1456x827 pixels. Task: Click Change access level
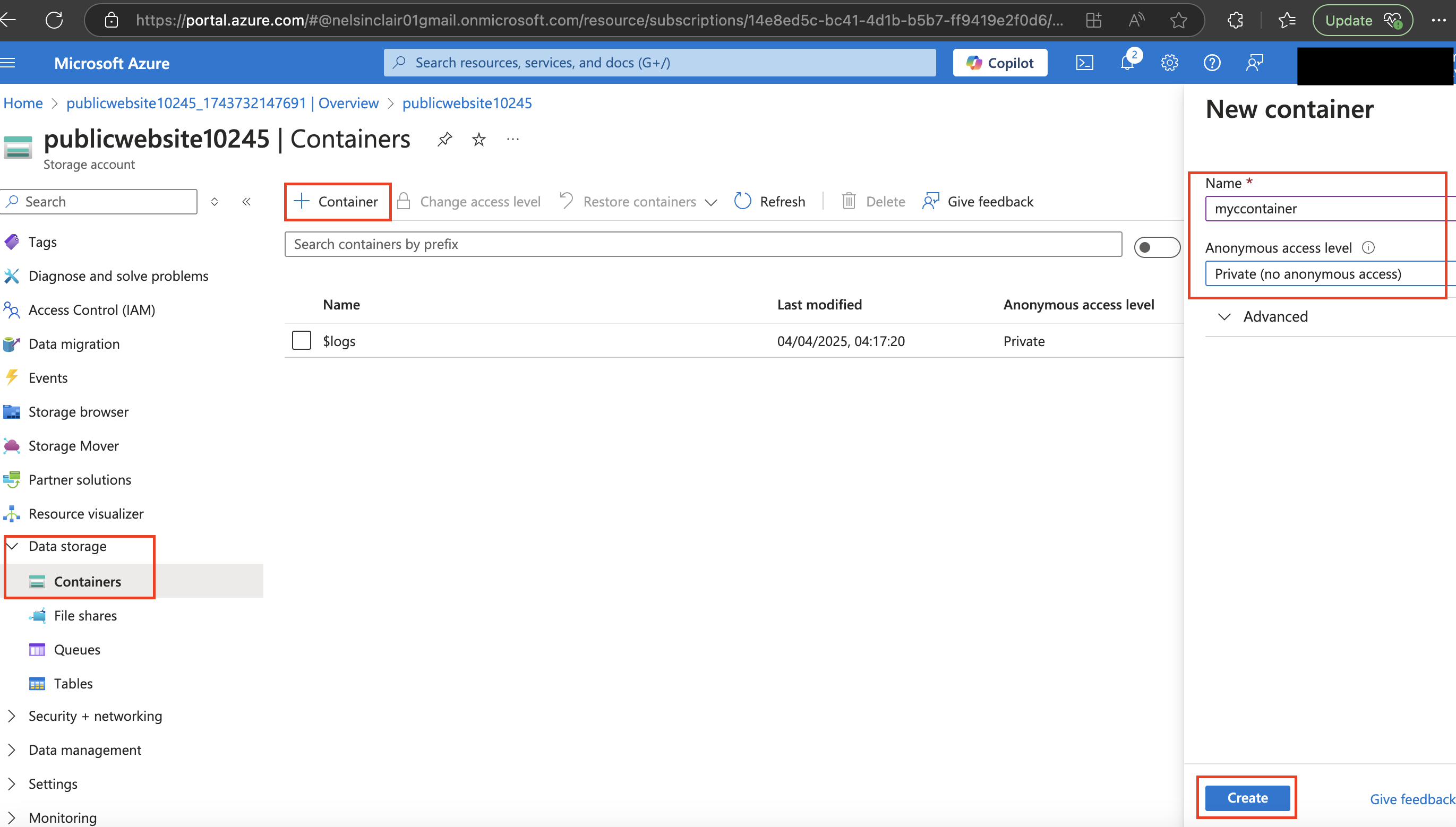coord(469,202)
